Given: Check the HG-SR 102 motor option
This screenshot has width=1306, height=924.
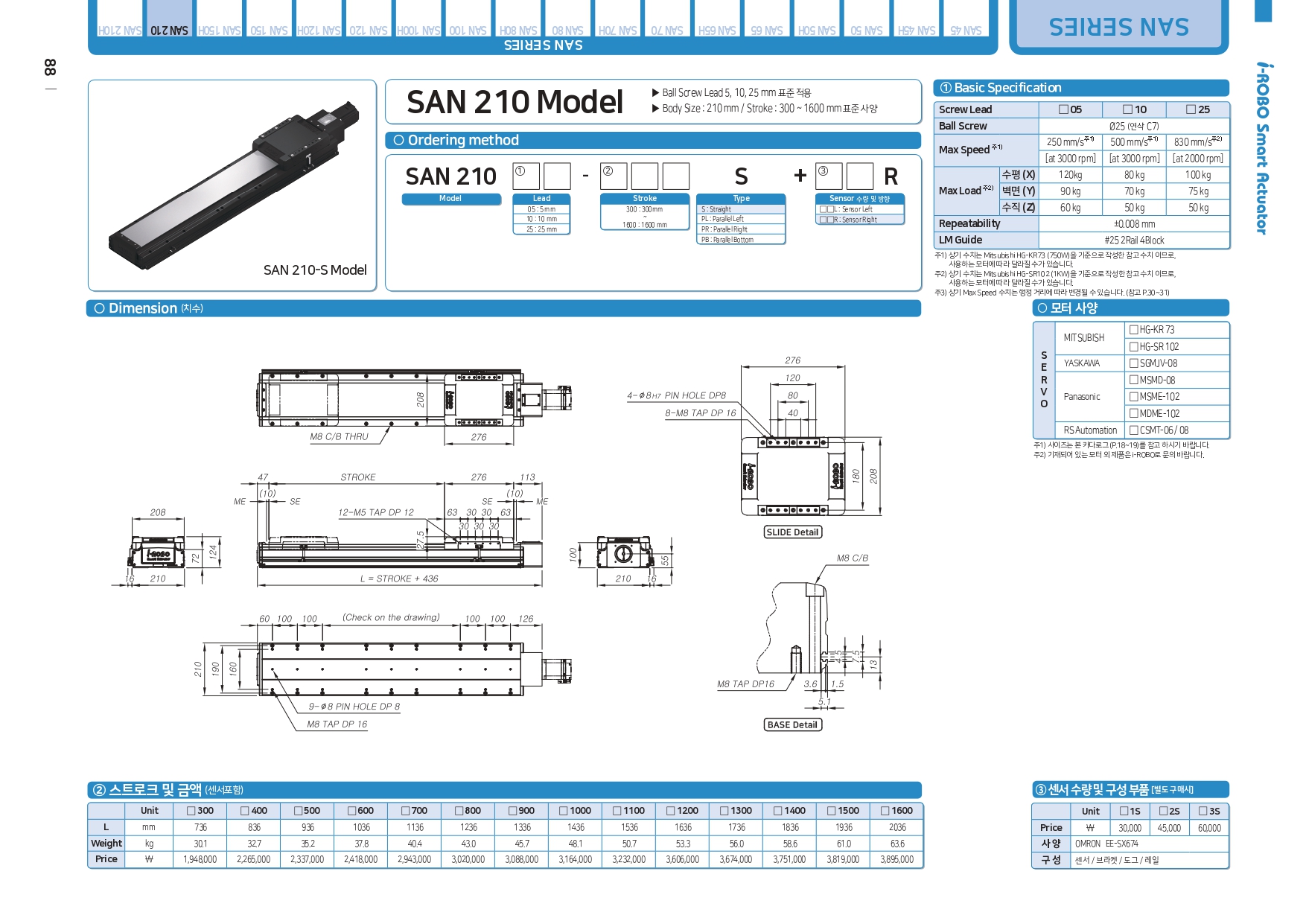Looking at the screenshot, I should 1134,346.
